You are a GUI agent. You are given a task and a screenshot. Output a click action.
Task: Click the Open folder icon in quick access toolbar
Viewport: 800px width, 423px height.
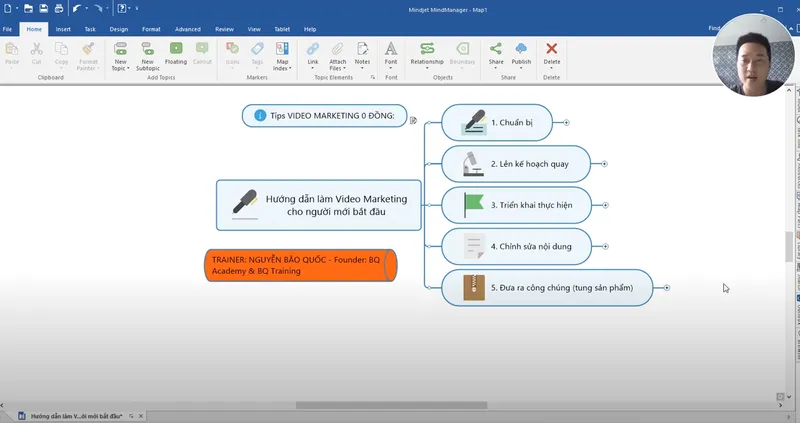click(x=28, y=8)
